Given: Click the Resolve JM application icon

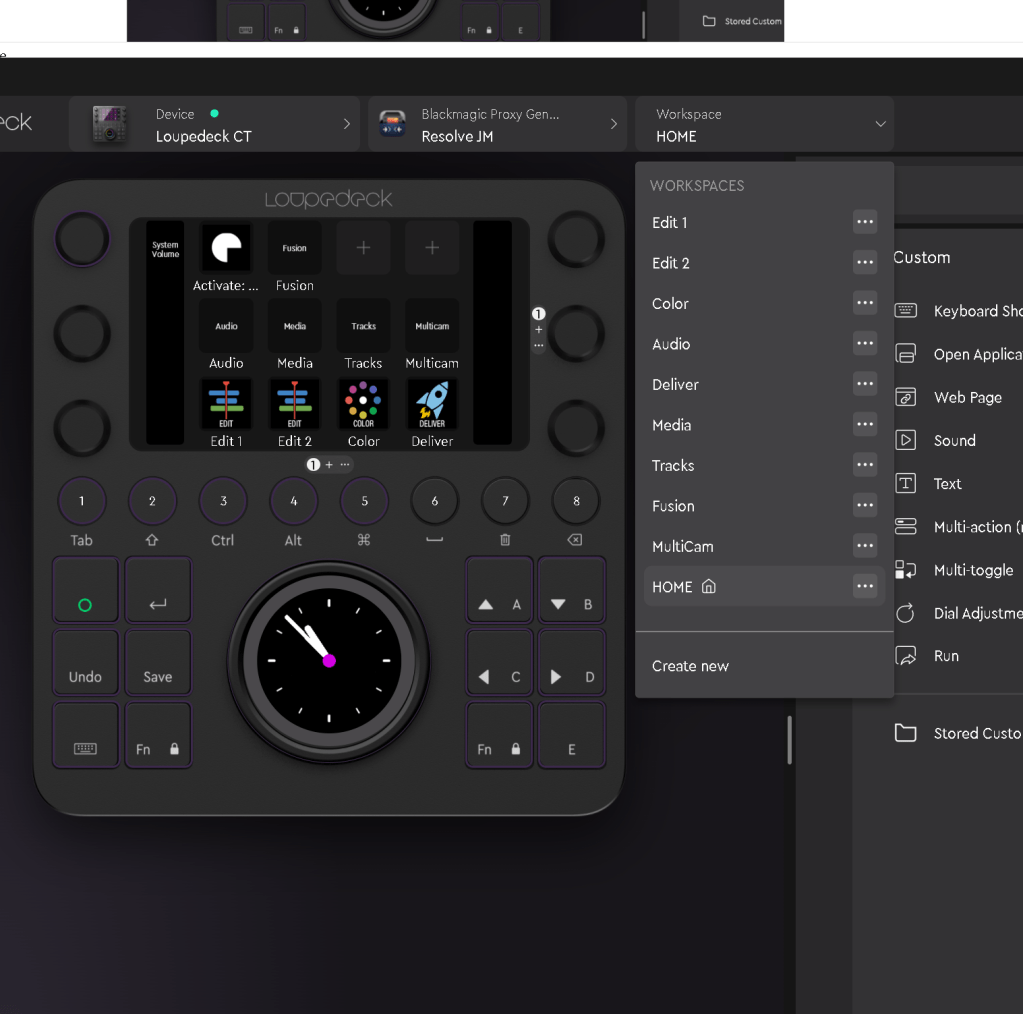Looking at the screenshot, I should click(393, 124).
